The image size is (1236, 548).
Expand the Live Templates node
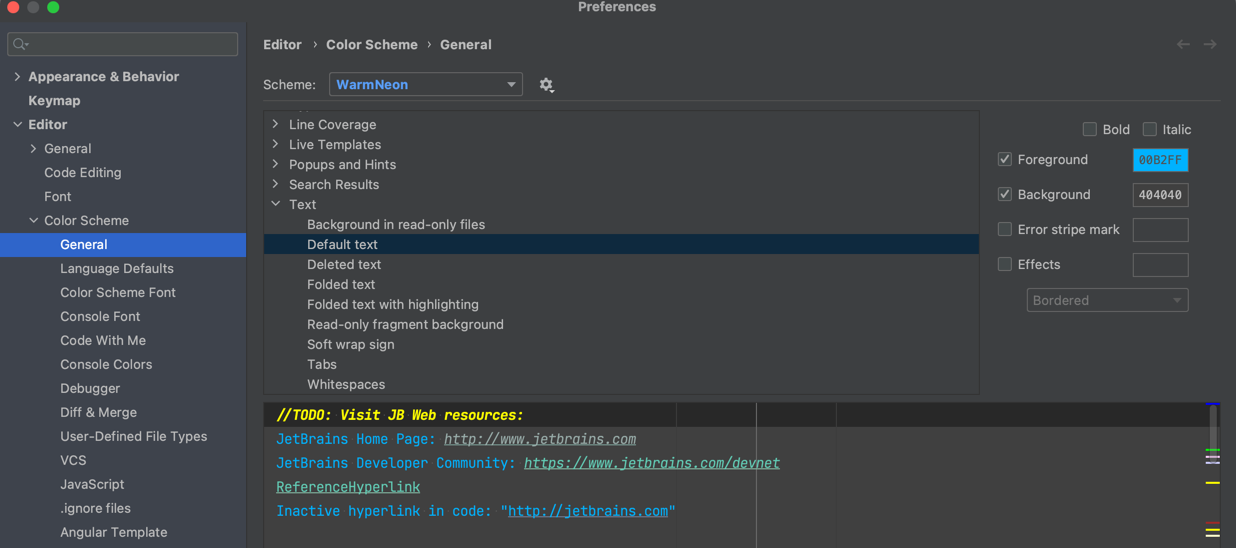click(276, 144)
